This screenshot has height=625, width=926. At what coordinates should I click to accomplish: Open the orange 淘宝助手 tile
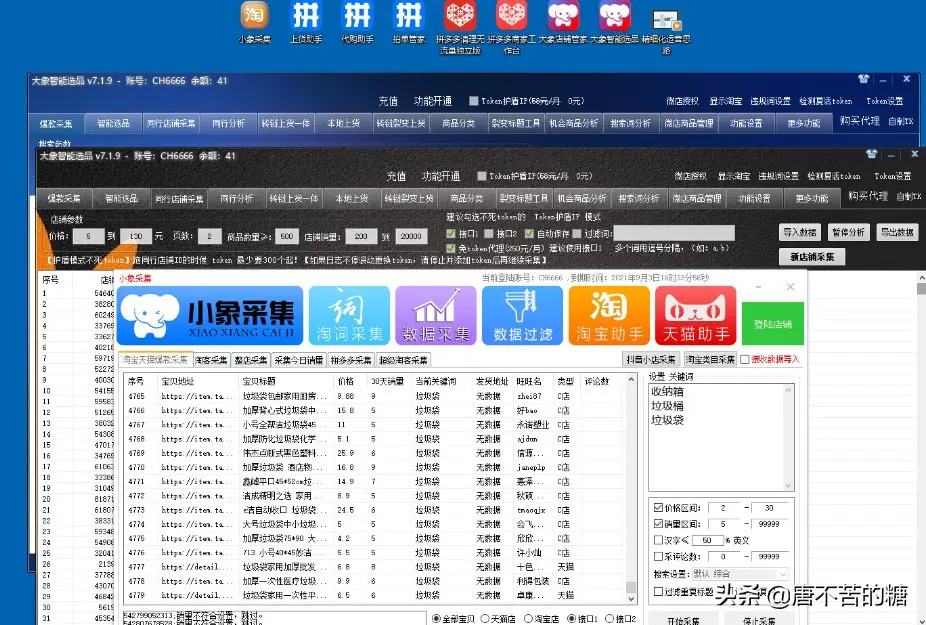pos(609,315)
